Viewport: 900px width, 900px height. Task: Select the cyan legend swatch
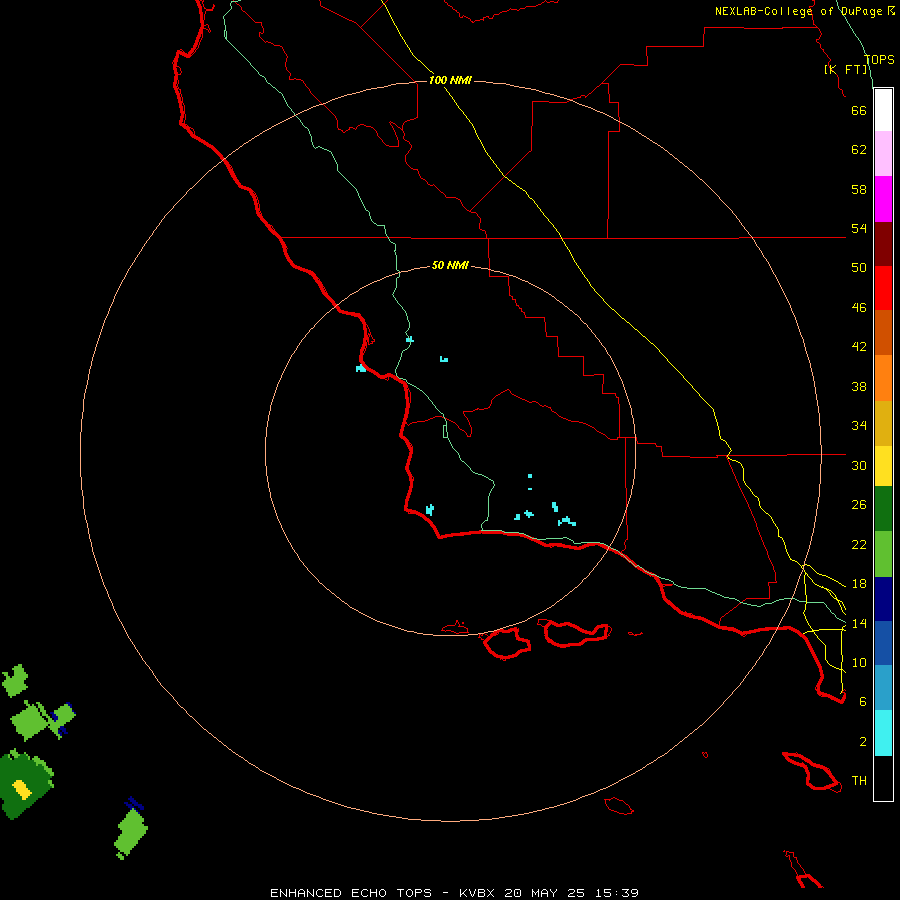pos(883,733)
